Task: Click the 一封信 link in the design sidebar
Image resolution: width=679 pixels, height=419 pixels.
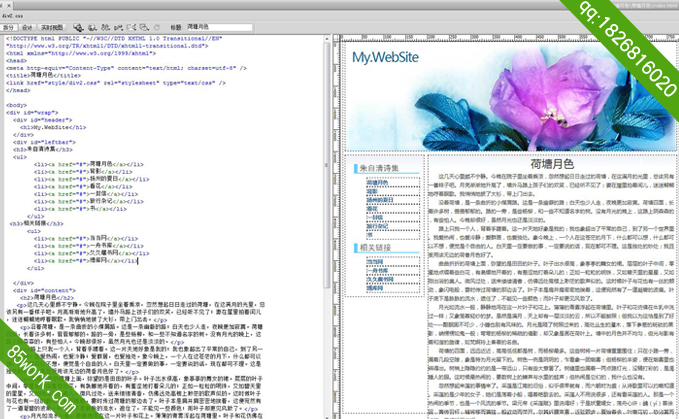Action: (375, 217)
